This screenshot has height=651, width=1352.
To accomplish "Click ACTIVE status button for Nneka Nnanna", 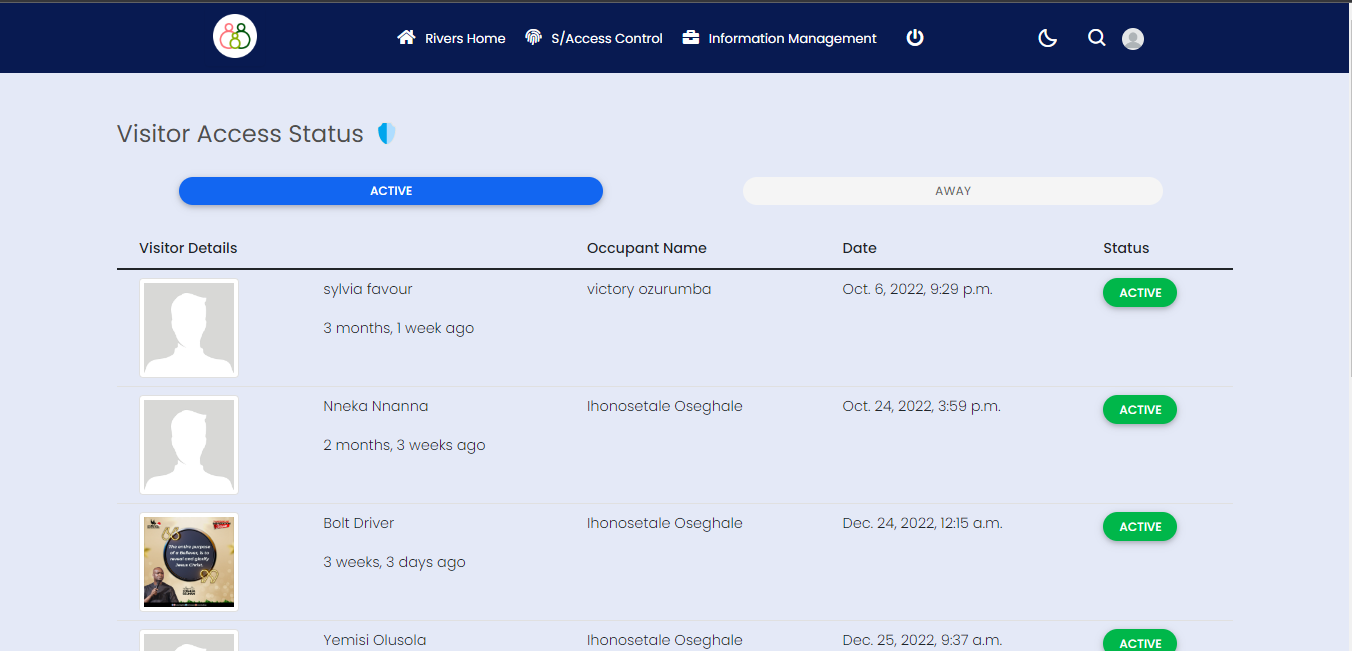I will point(1140,410).
